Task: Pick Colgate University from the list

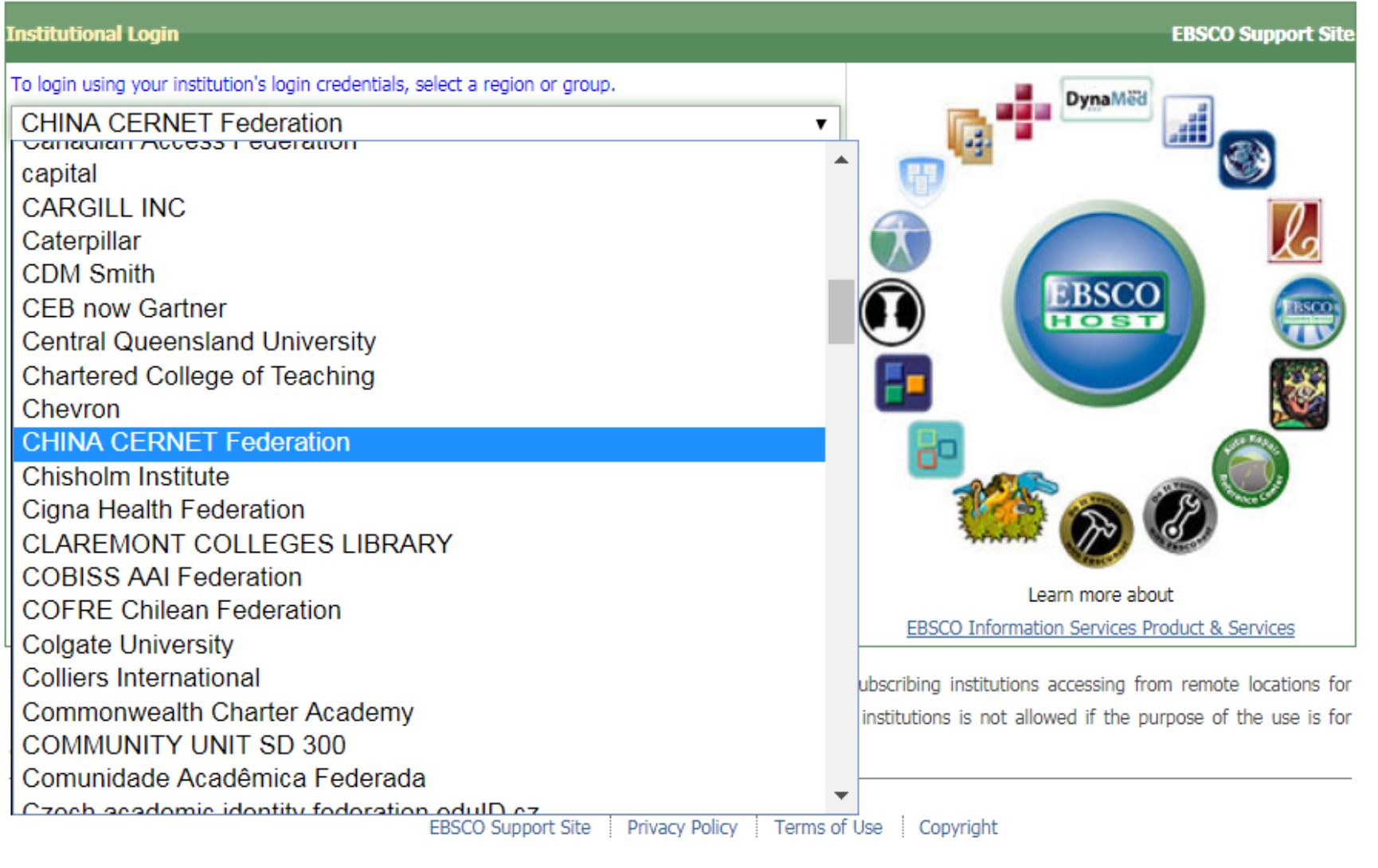Action: (x=419, y=644)
